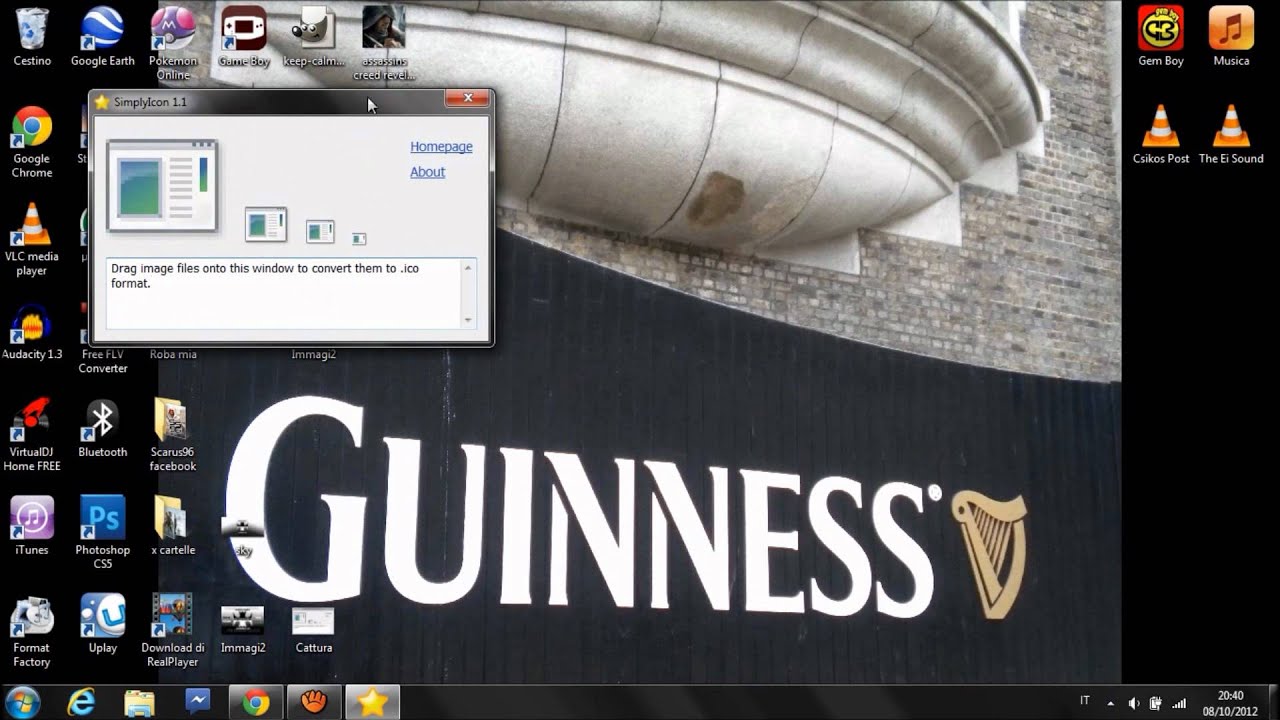Open the Messenger icon in taskbar

click(x=198, y=703)
